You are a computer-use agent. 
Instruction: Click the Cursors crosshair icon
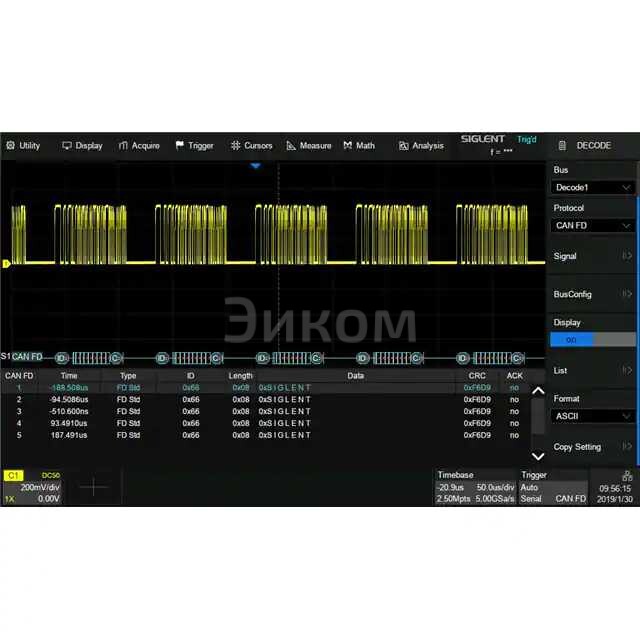pyautogui.click(x=235, y=145)
